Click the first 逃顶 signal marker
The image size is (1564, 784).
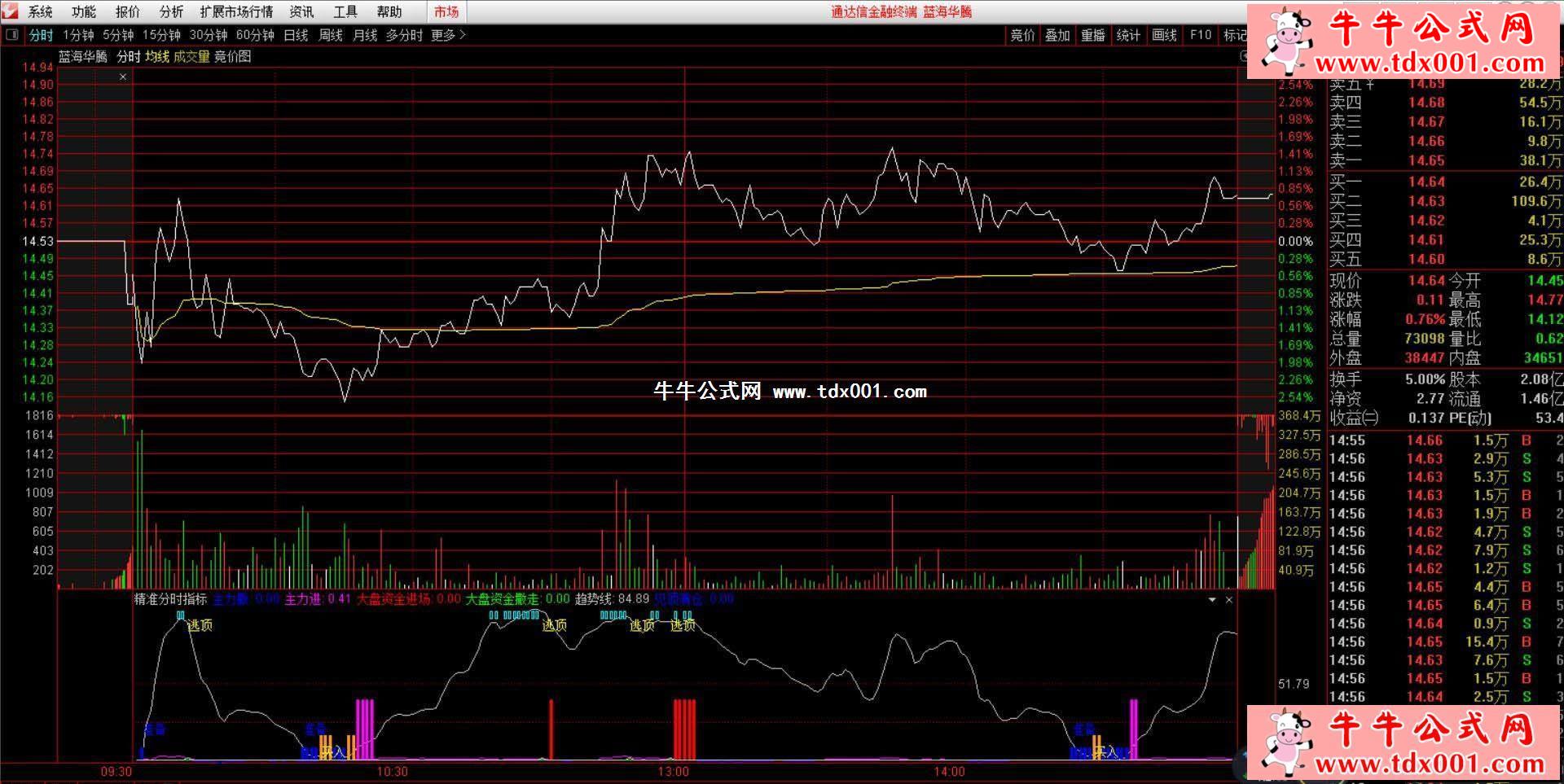200,625
